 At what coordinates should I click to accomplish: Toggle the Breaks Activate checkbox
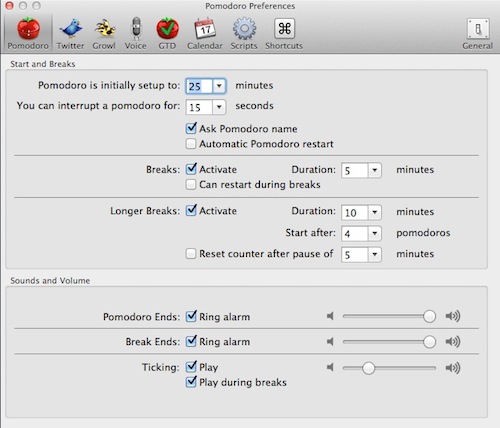coord(191,169)
